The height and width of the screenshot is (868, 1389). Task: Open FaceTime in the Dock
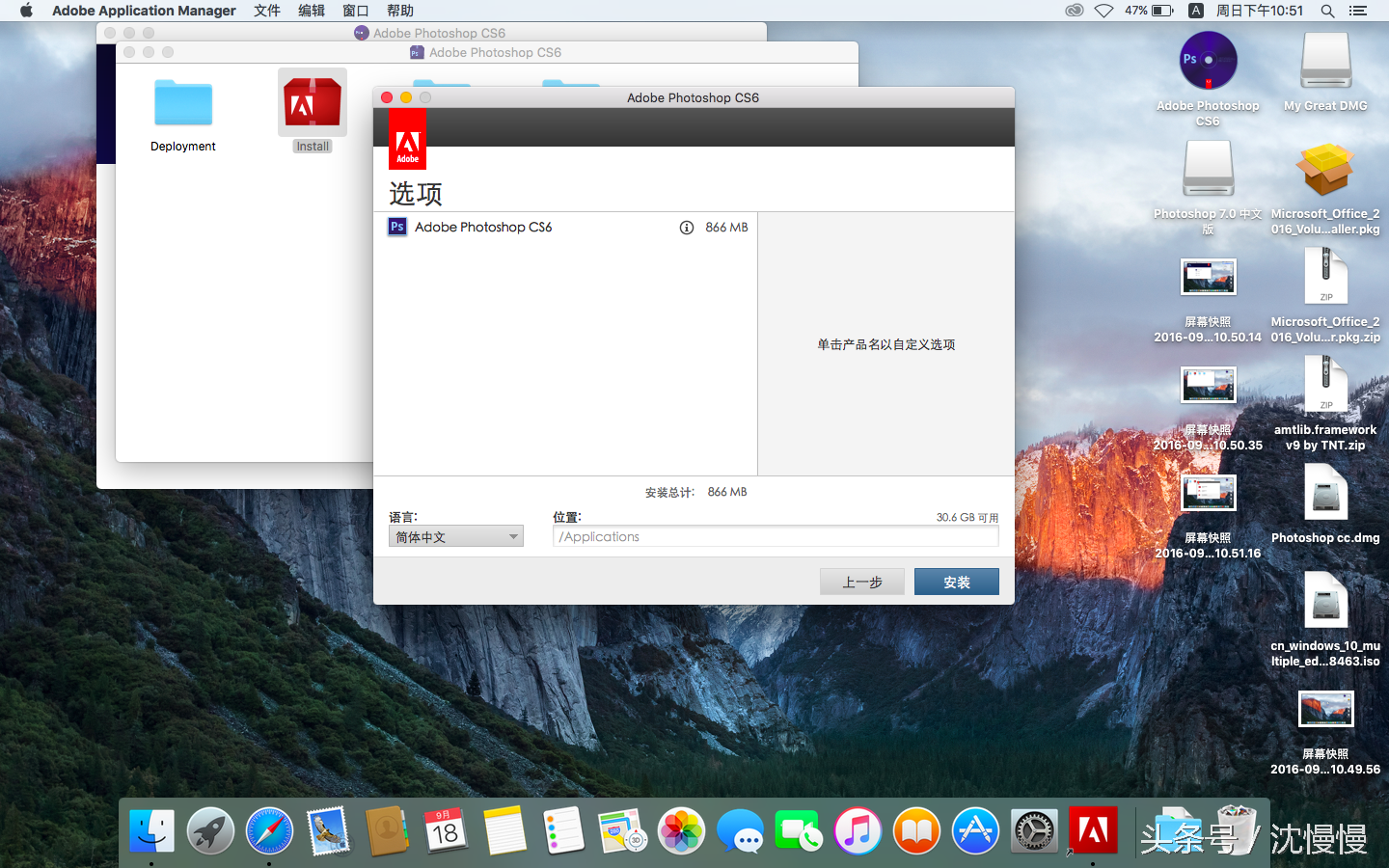tap(799, 830)
